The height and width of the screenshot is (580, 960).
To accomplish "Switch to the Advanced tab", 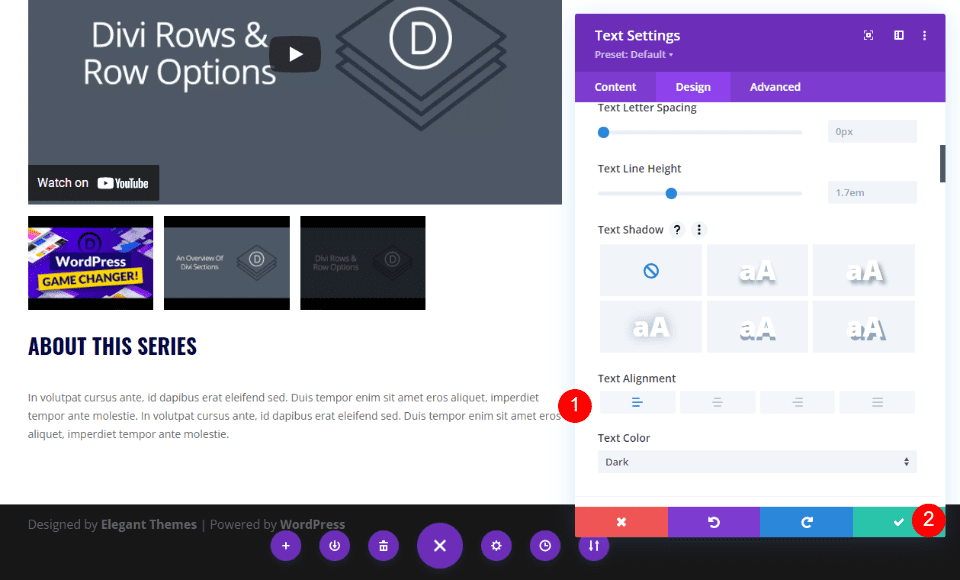I will pos(774,87).
